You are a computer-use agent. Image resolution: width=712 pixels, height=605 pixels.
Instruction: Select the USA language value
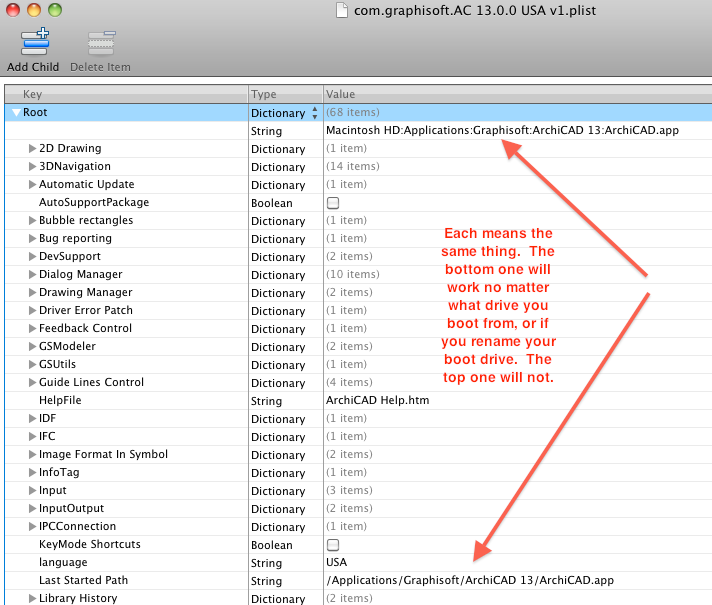pos(336,562)
